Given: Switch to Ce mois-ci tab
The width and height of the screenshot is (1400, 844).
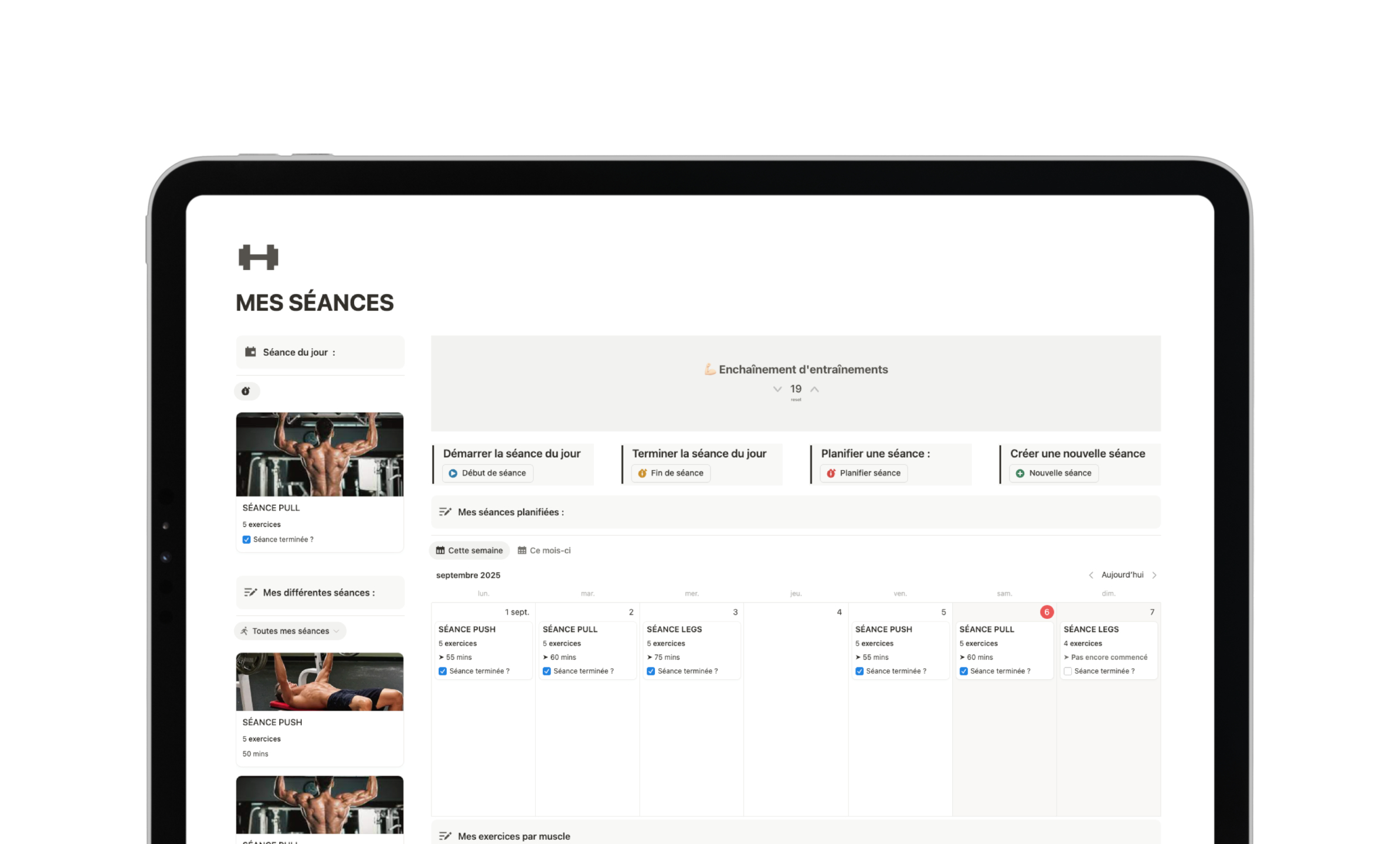Looking at the screenshot, I should click(x=544, y=550).
